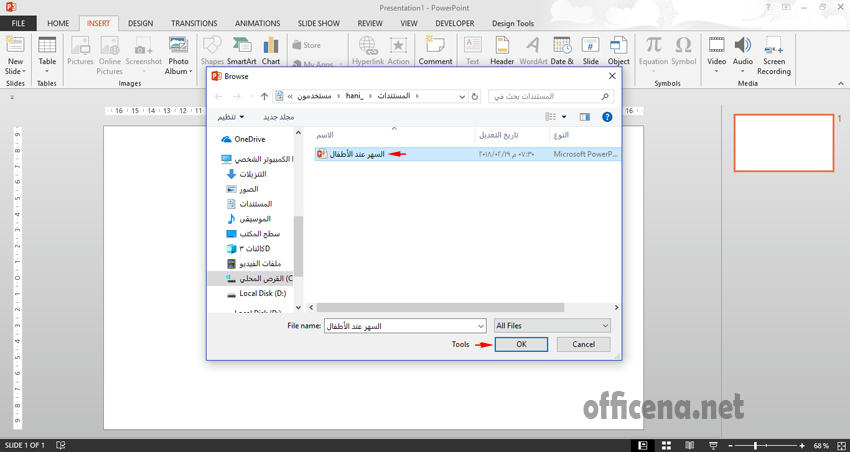The image size is (850, 452).
Task: Open Browse dialog help icon
Action: [x=607, y=117]
